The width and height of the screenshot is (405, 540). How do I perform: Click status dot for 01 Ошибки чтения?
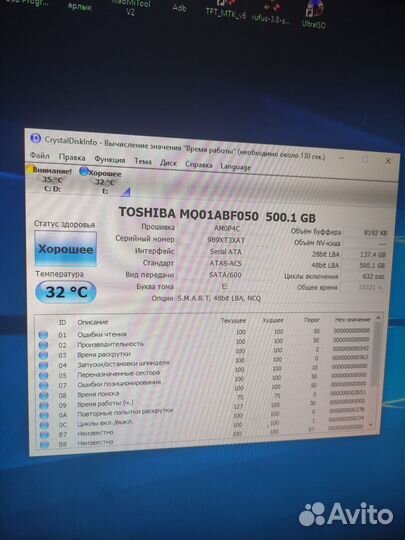tap(43, 334)
